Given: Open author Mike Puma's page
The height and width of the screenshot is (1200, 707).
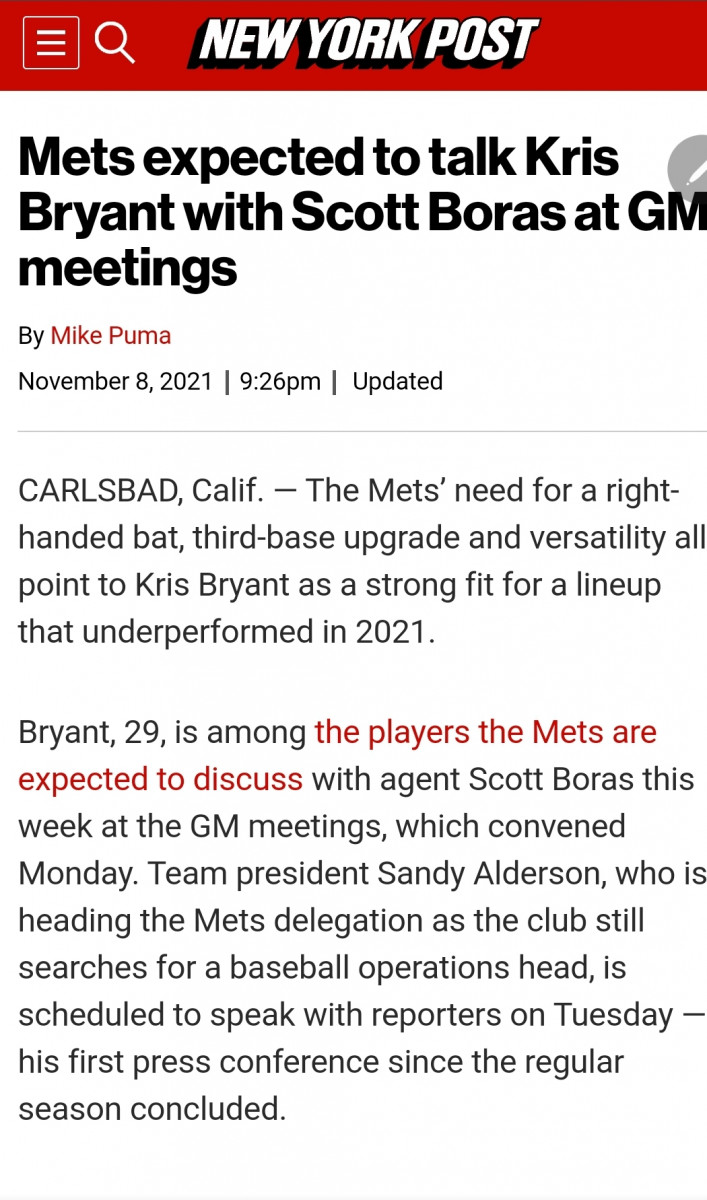Looking at the screenshot, I should 111,336.
